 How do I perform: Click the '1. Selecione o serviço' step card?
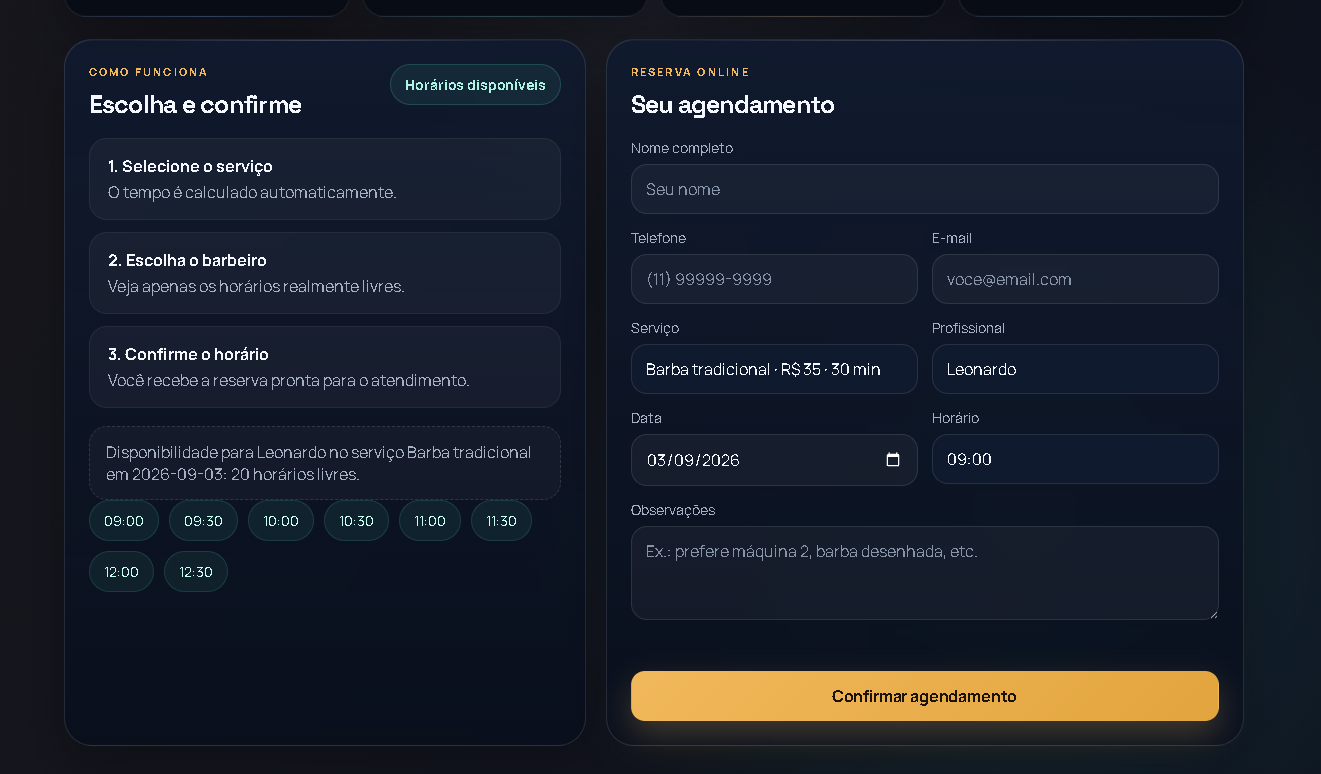[325, 179]
